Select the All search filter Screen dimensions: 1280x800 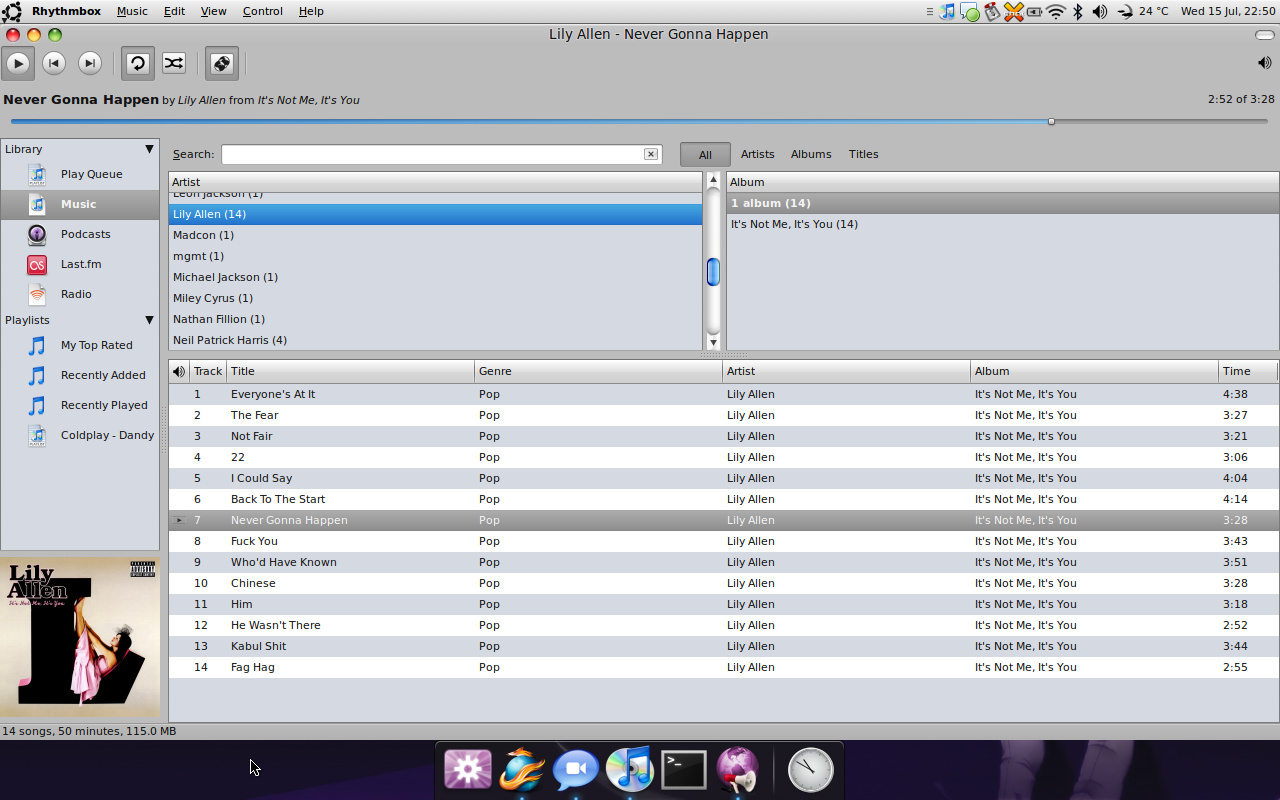(705, 155)
